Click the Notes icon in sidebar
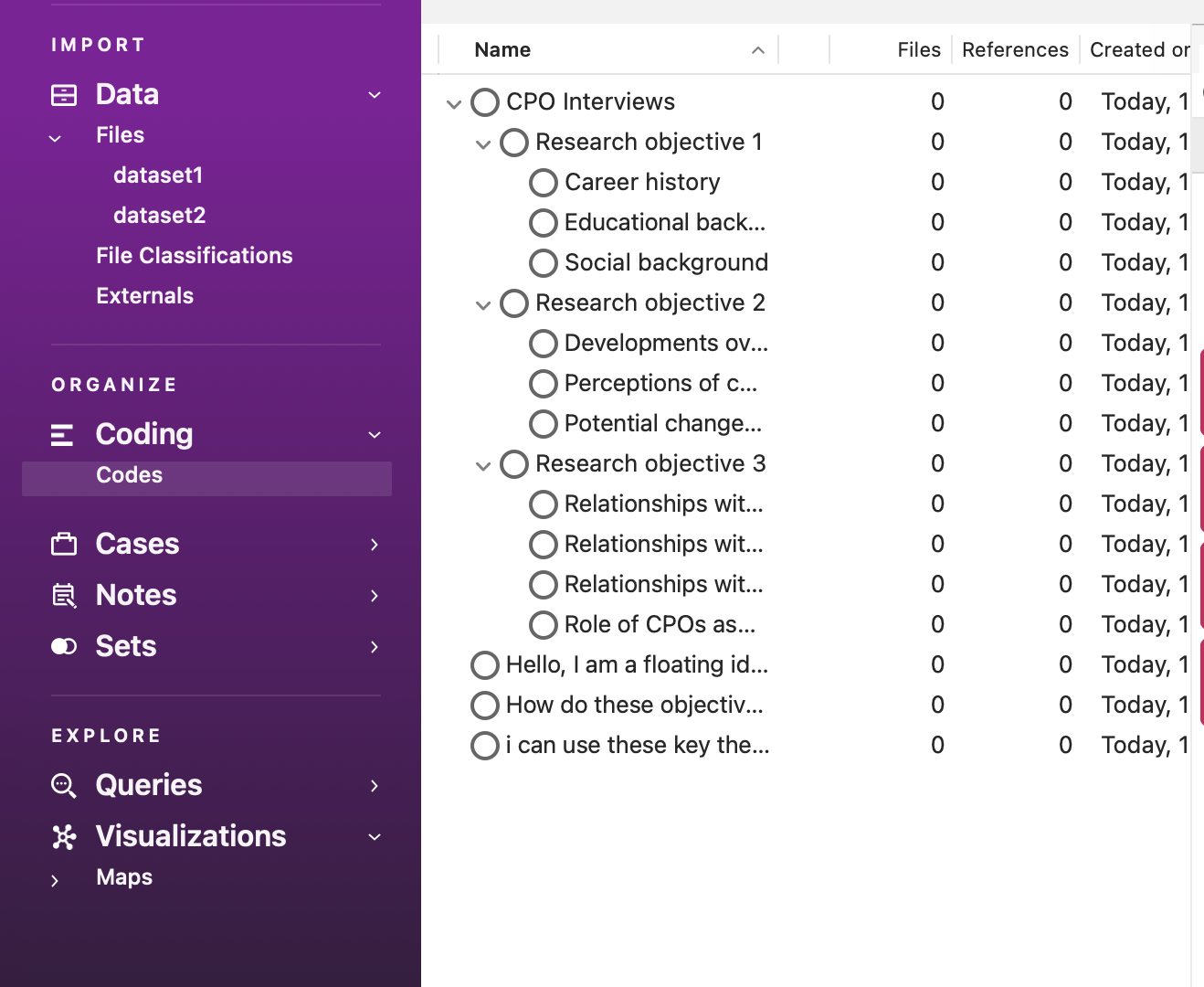 64,596
